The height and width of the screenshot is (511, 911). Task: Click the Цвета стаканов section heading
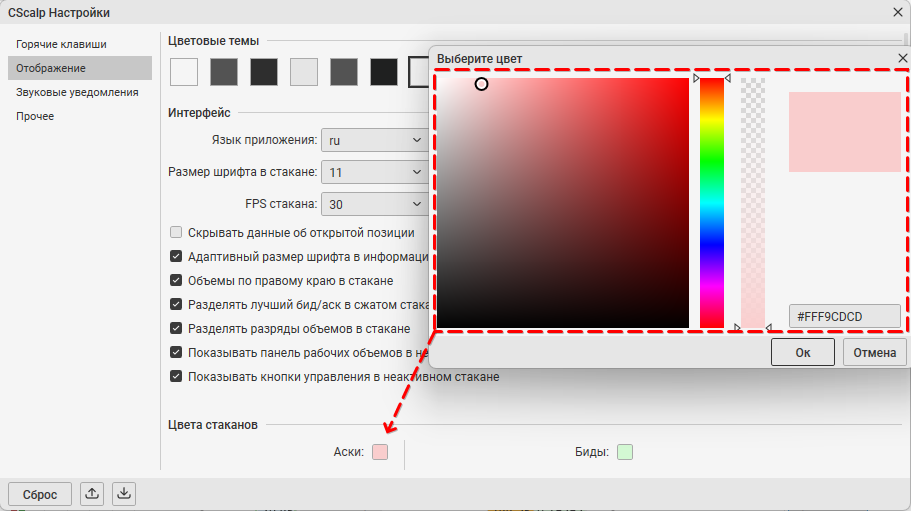point(213,424)
